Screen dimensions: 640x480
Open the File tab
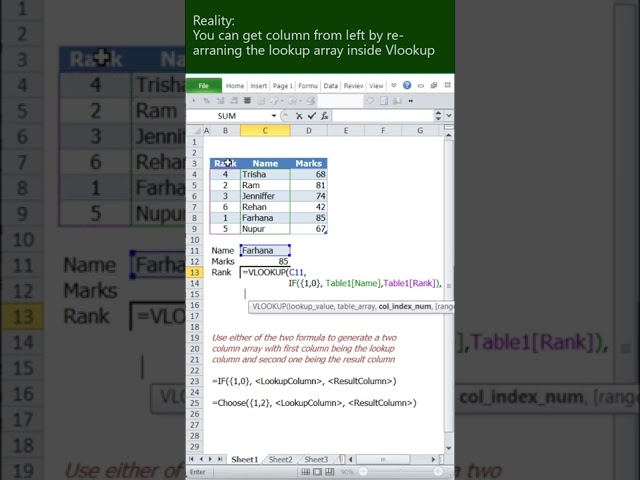[x=204, y=86]
